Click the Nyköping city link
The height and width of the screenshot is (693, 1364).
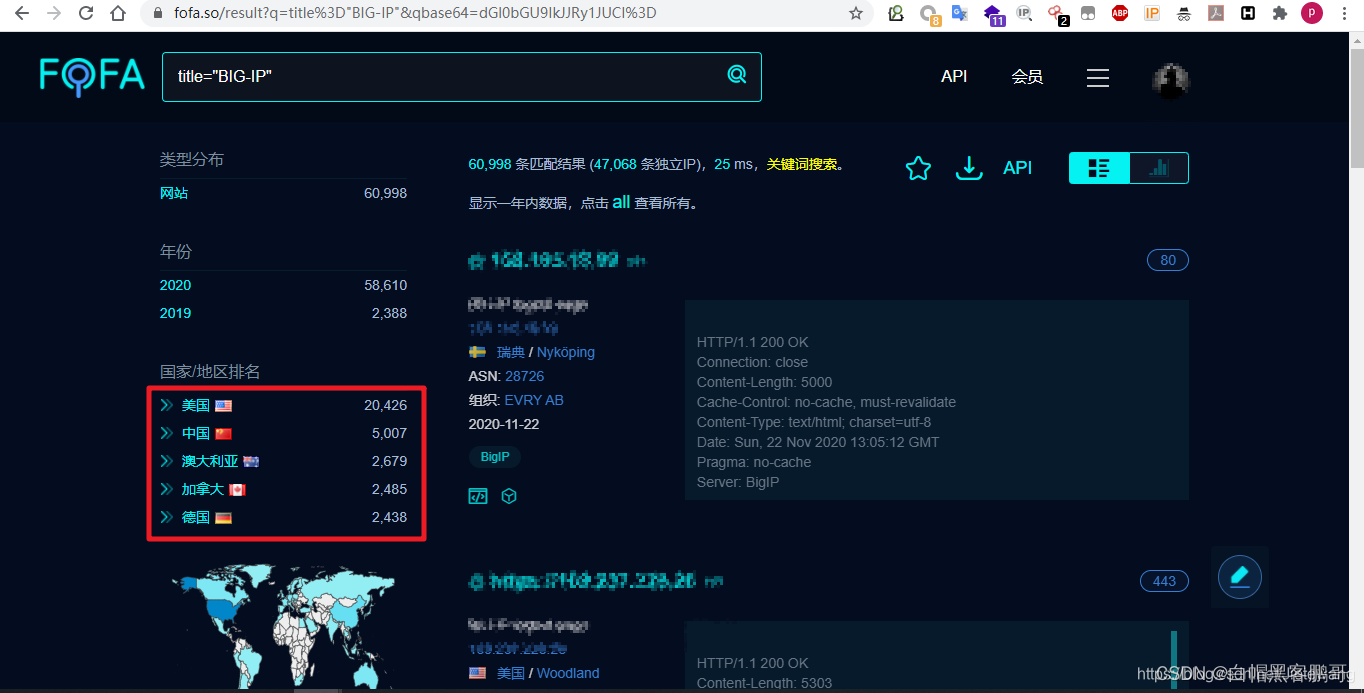tap(566, 352)
